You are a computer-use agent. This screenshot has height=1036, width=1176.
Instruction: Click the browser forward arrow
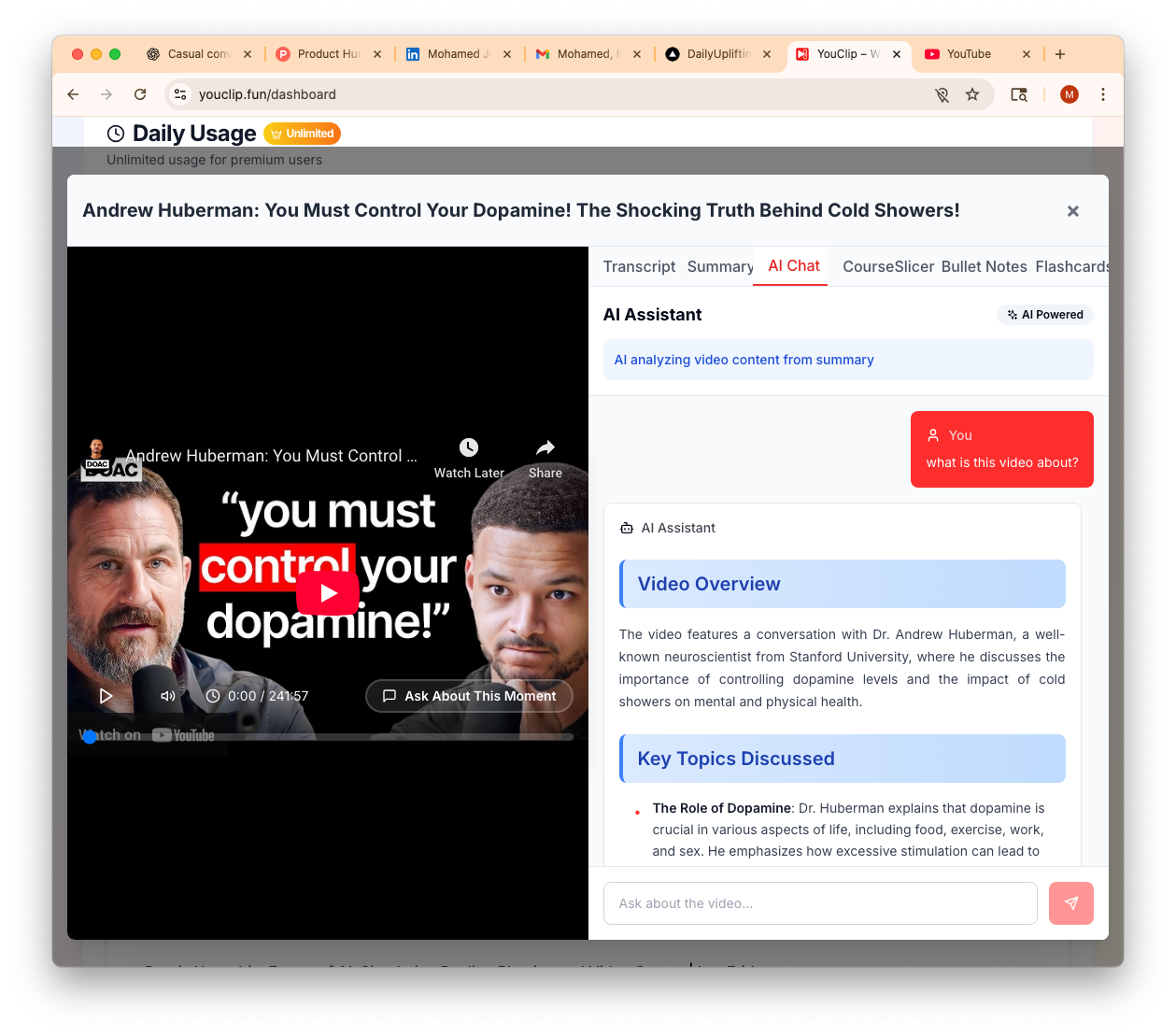point(106,94)
